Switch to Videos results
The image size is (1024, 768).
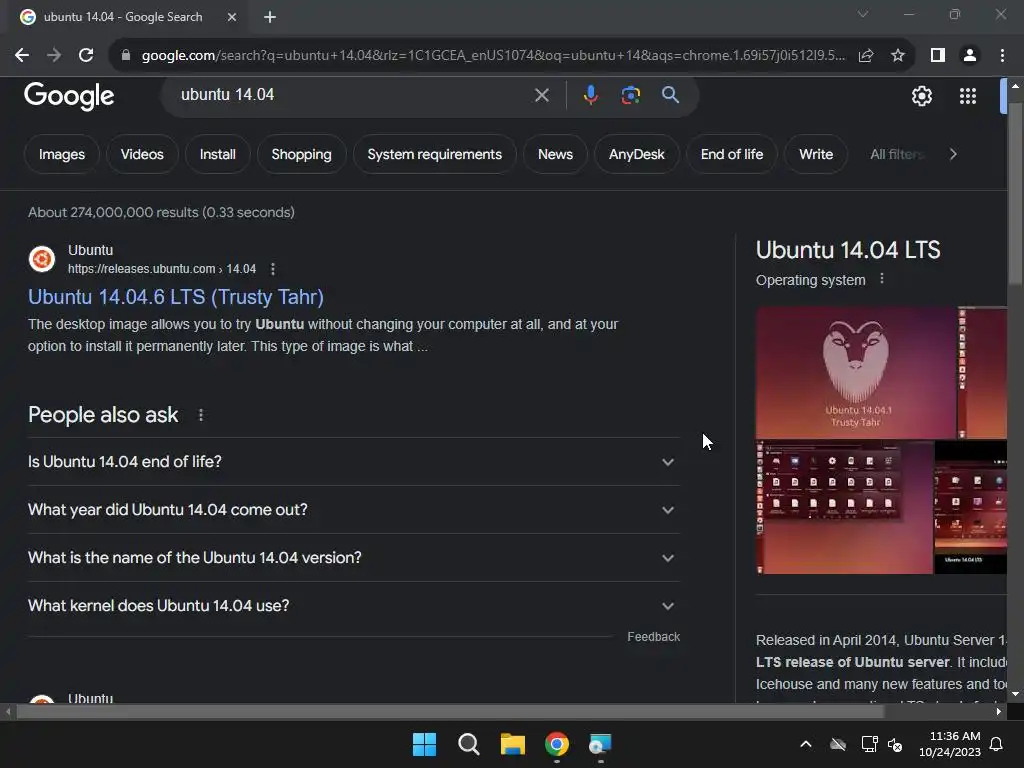(x=142, y=154)
